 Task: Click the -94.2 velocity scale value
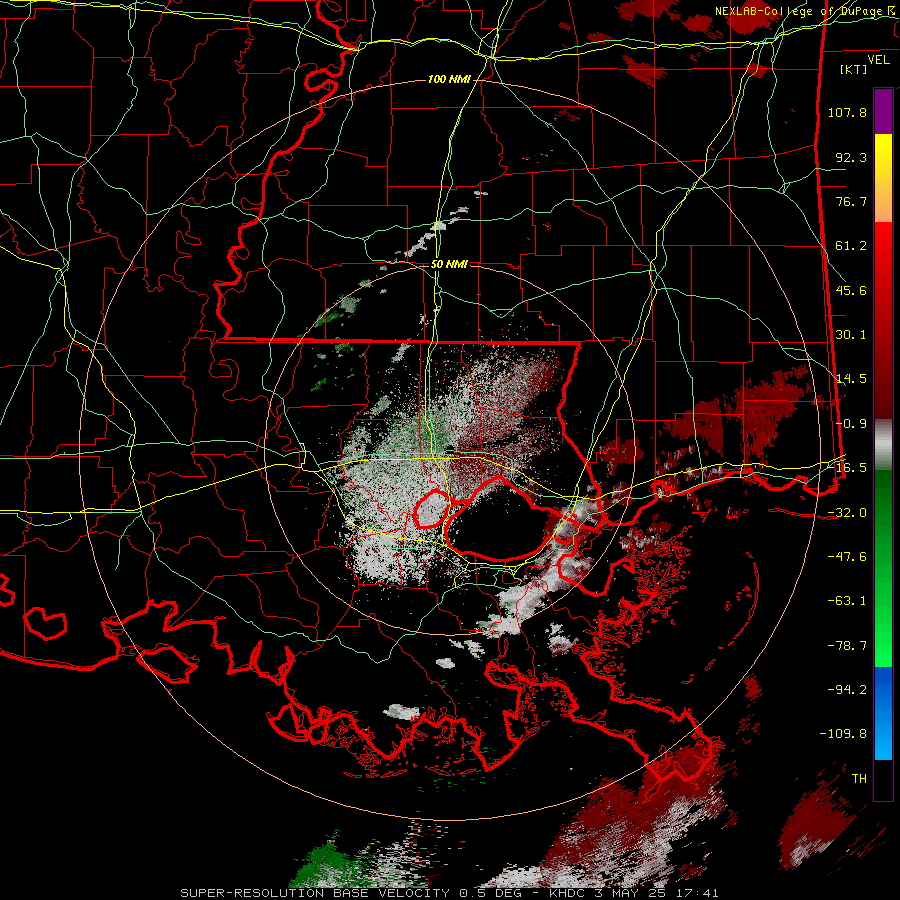click(x=847, y=689)
